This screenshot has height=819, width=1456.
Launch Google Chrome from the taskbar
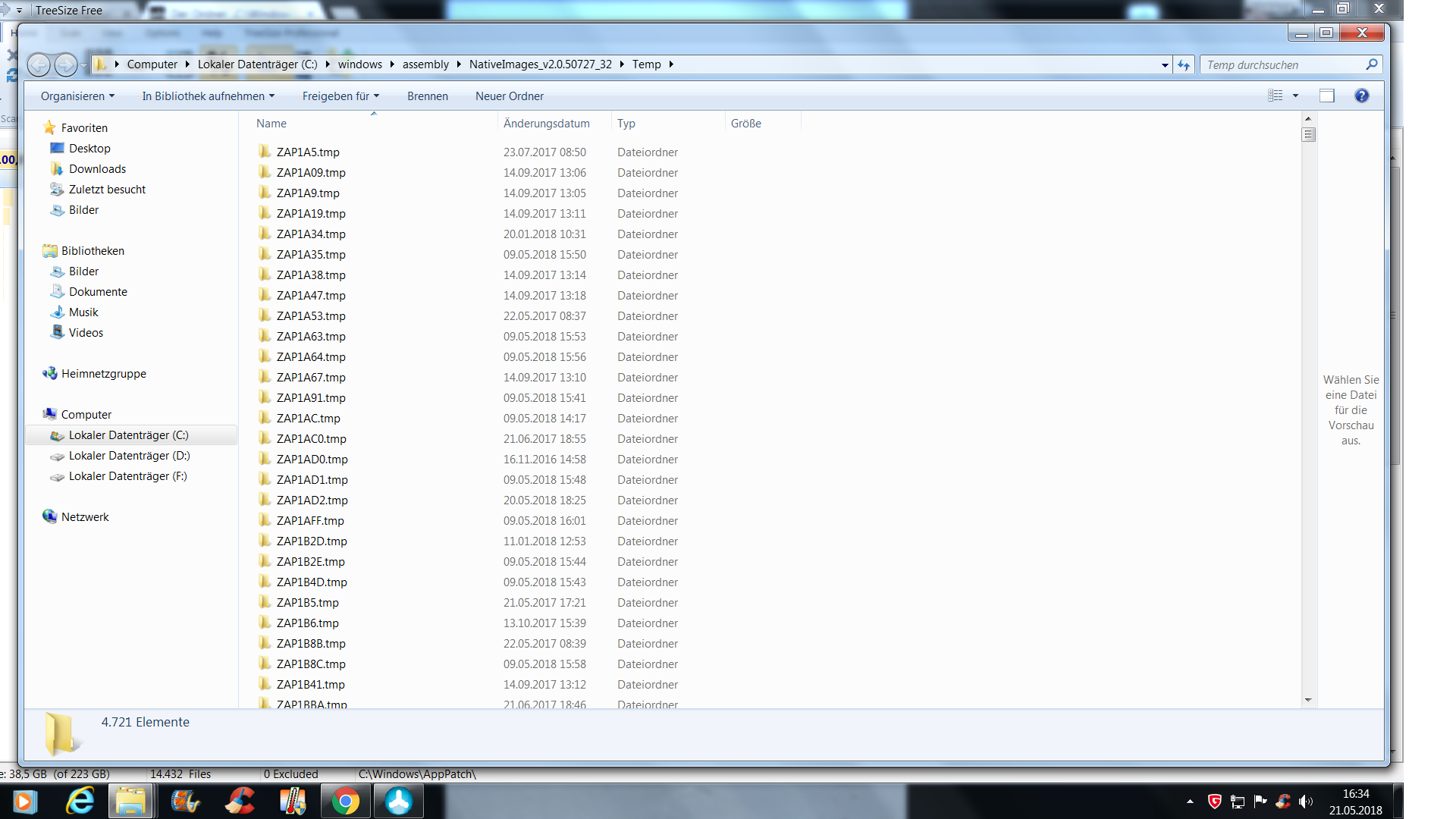pyautogui.click(x=345, y=801)
